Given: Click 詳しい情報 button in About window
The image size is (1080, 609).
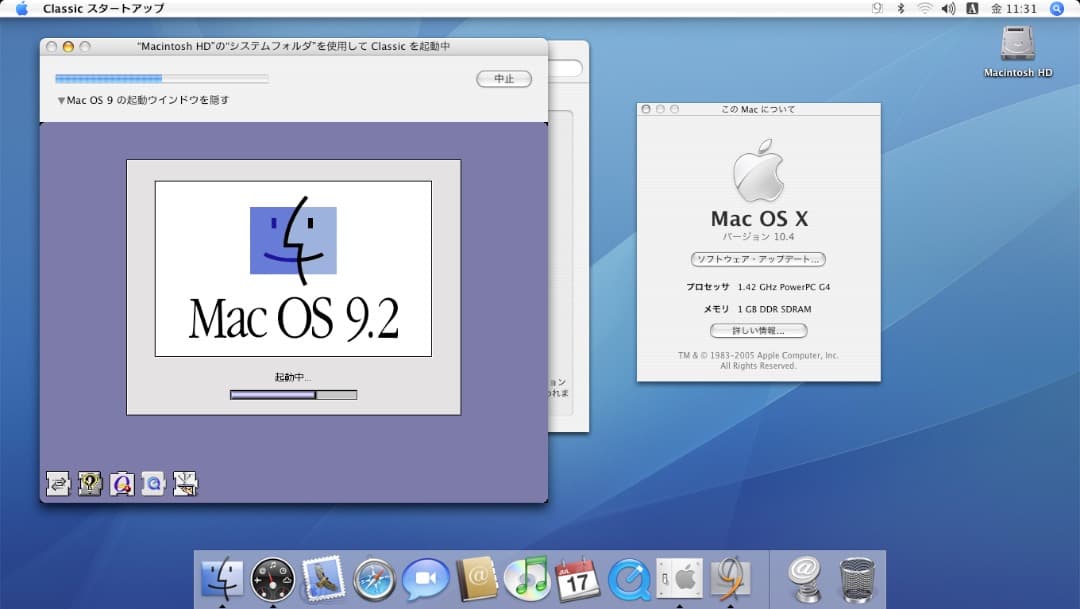Looking at the screenshot, I should (x=758, y=331).
